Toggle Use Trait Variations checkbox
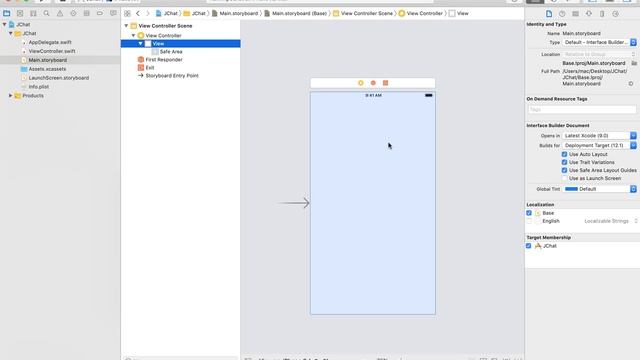Screen dimensions: 640x360 point(564,162)
